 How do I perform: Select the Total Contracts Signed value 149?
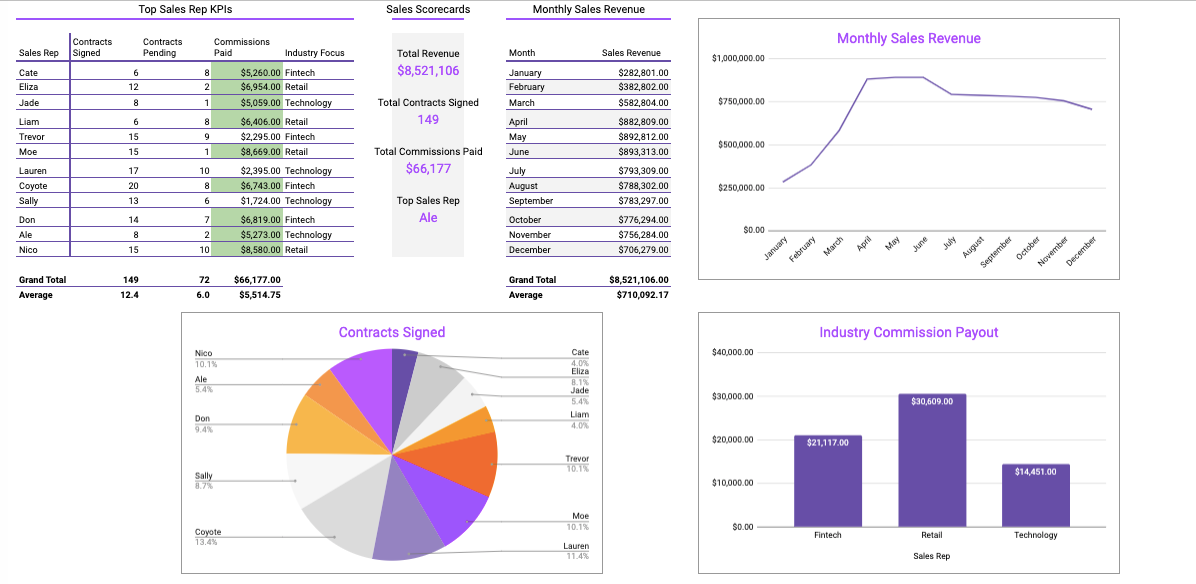tap(428, 120)
